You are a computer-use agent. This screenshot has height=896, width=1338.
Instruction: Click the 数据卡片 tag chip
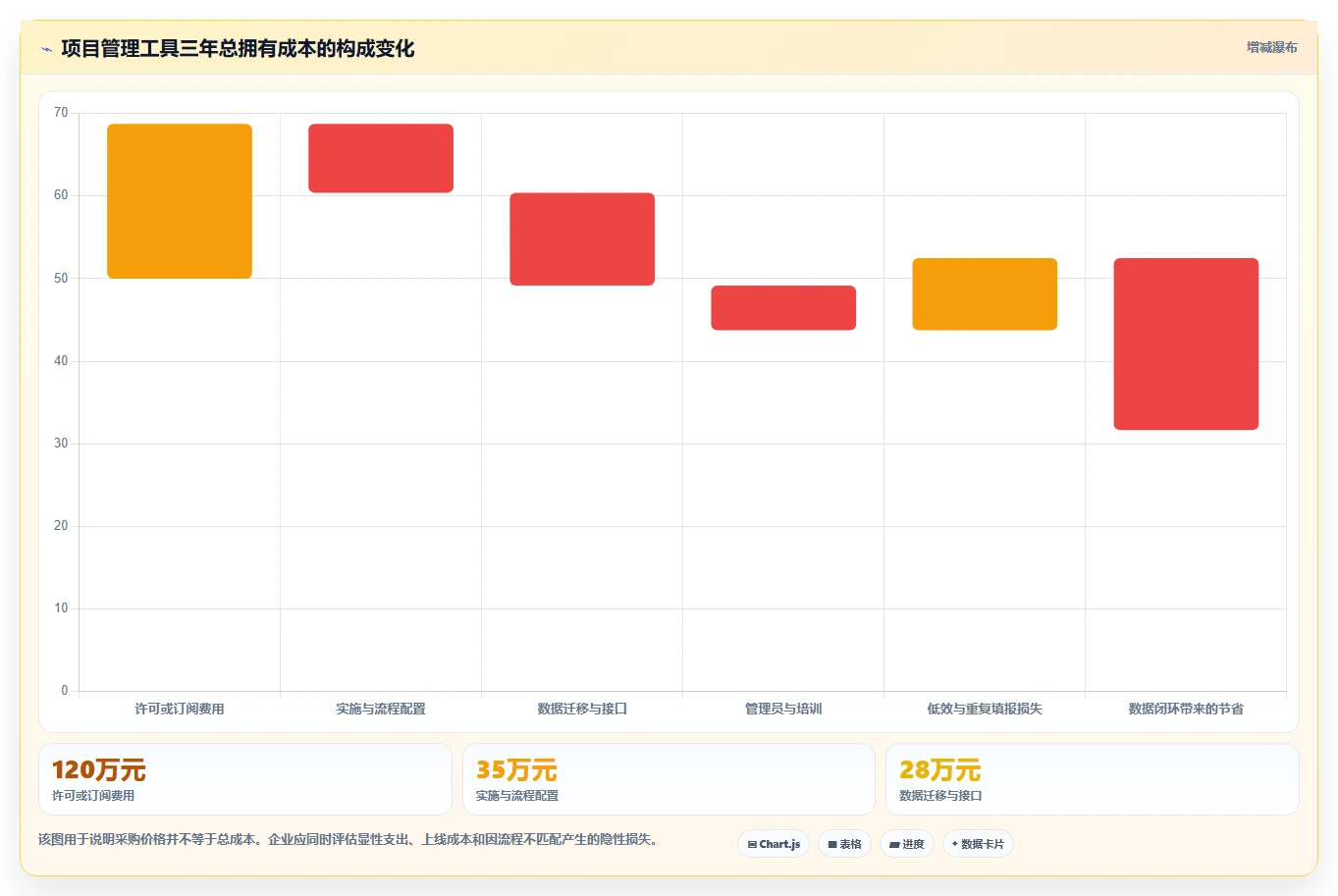[x=978, y=844]
